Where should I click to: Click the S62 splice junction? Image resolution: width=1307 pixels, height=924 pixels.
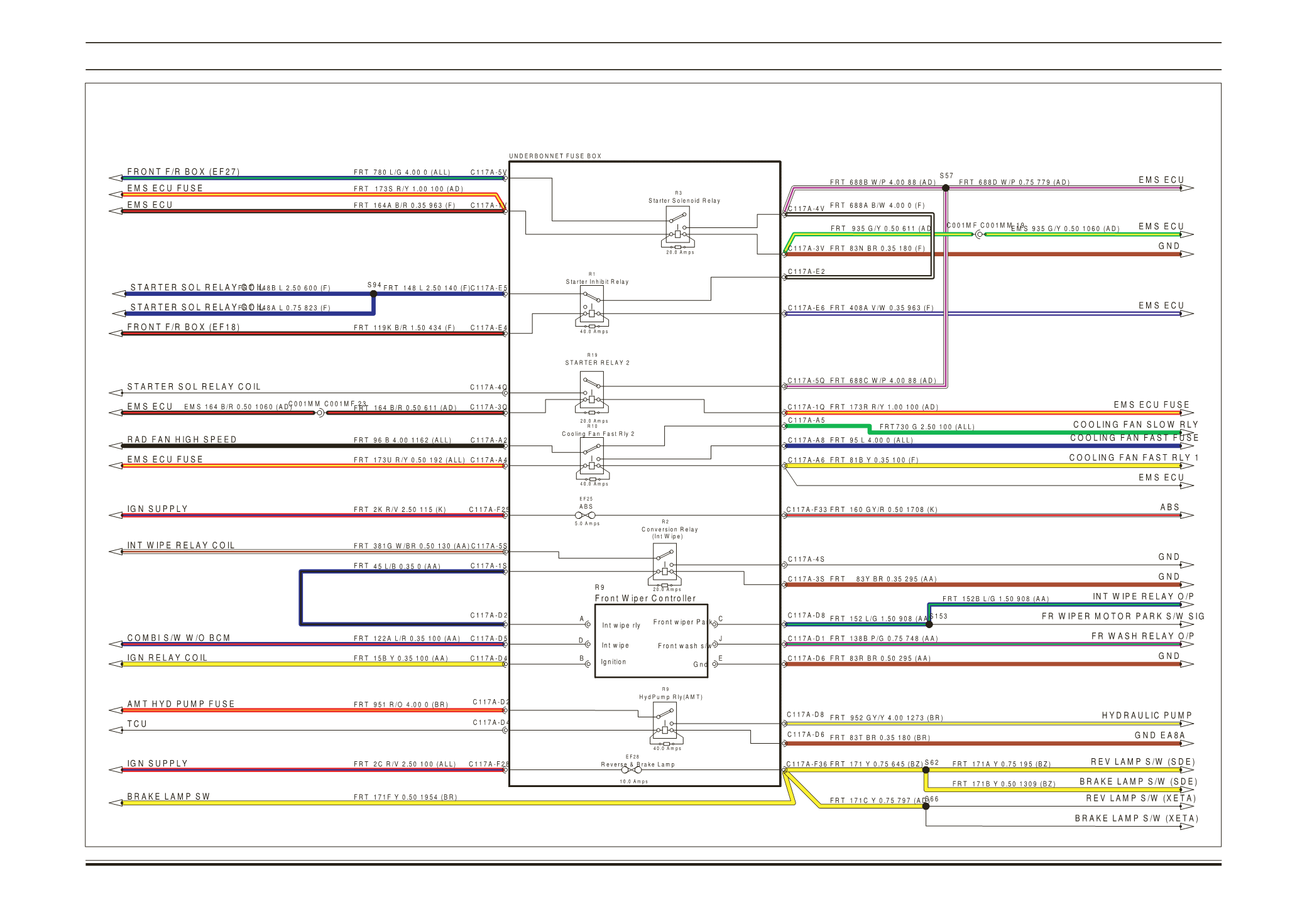coord(926,770)
